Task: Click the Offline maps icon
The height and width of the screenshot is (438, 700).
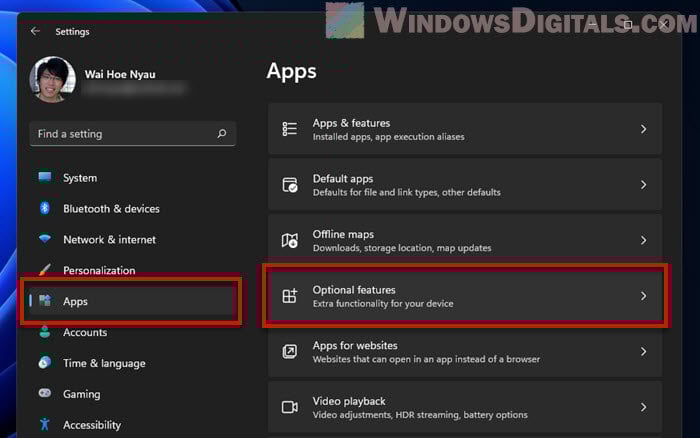Action: pyautogui.click(x=289, y=240)
